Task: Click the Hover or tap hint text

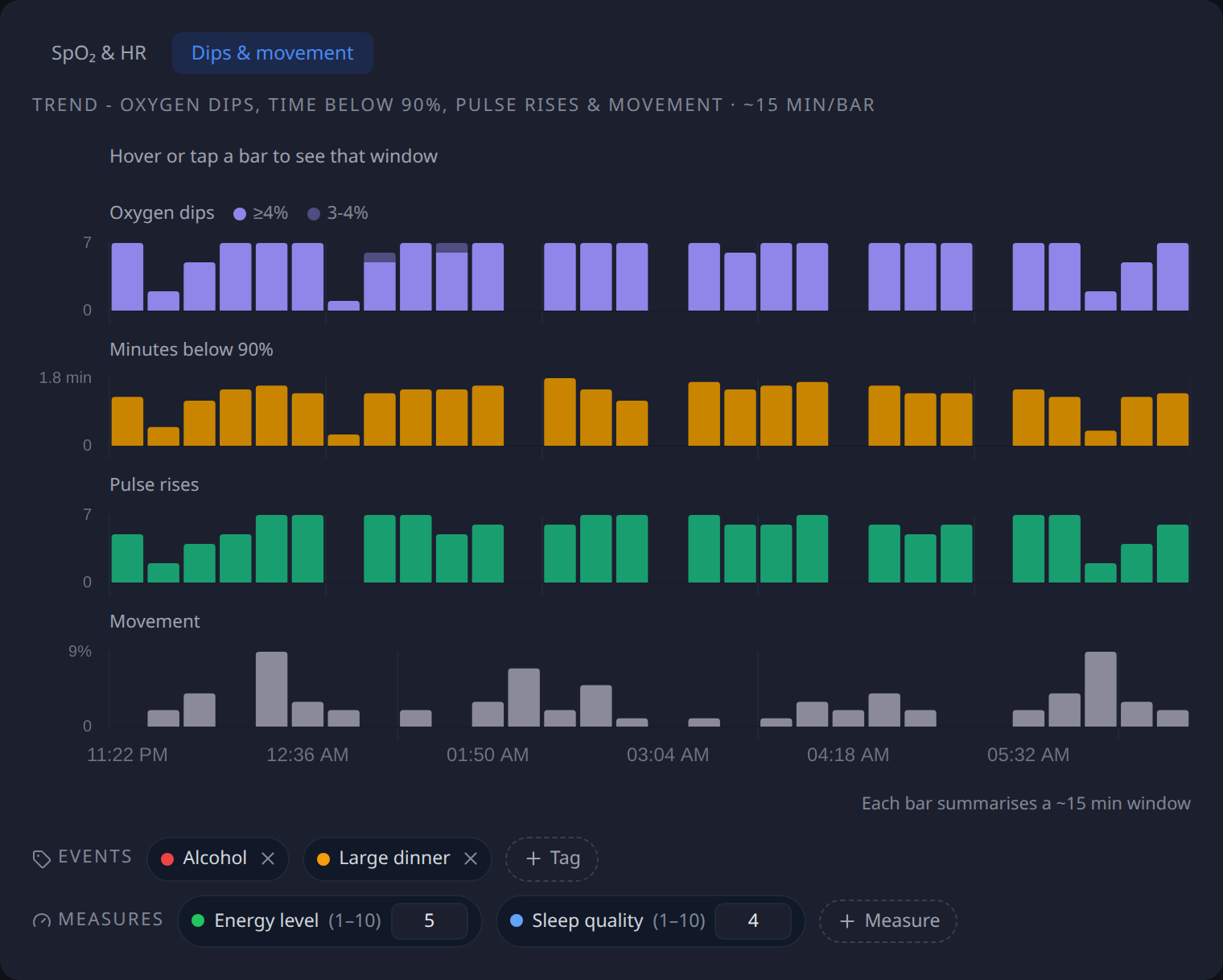Action: click(274, 156)
